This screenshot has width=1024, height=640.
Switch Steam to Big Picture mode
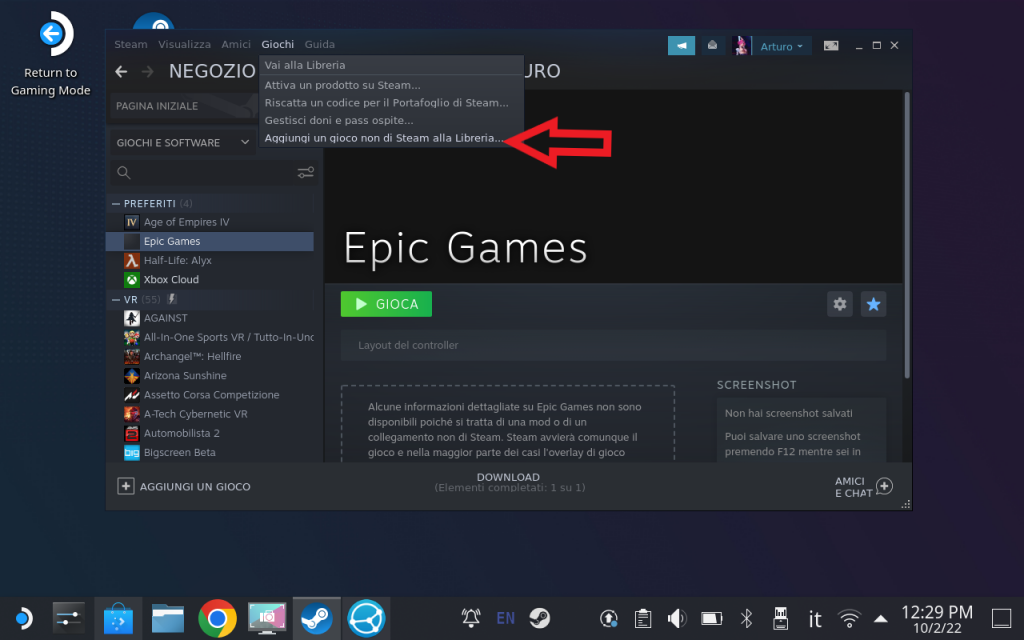(831, 46)
